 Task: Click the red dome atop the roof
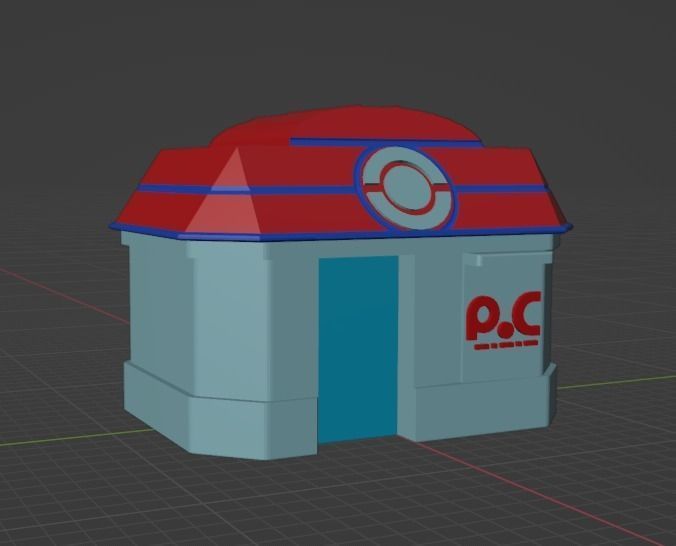click(x=345, y=125)
